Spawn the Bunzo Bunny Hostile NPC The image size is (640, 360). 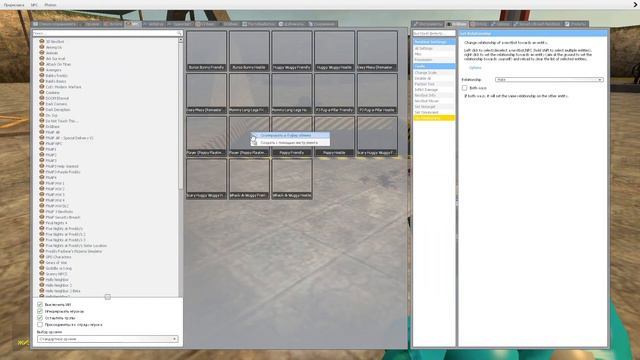249,51
